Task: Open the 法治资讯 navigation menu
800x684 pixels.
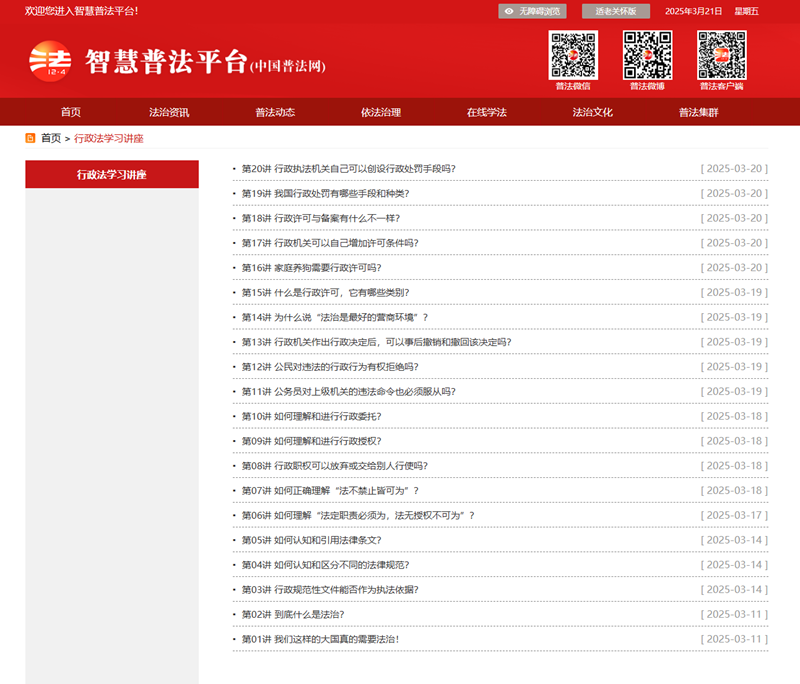Action: [169, 112]
